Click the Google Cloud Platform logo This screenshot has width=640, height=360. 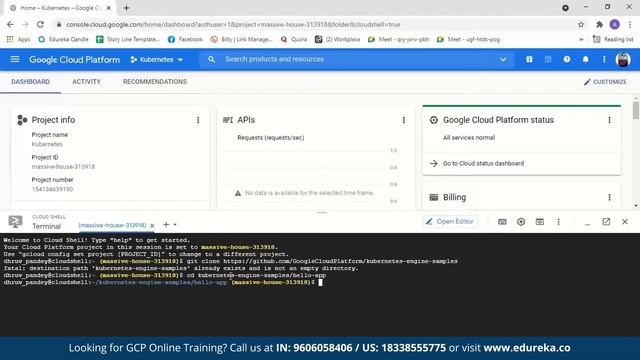coord(75,60)
